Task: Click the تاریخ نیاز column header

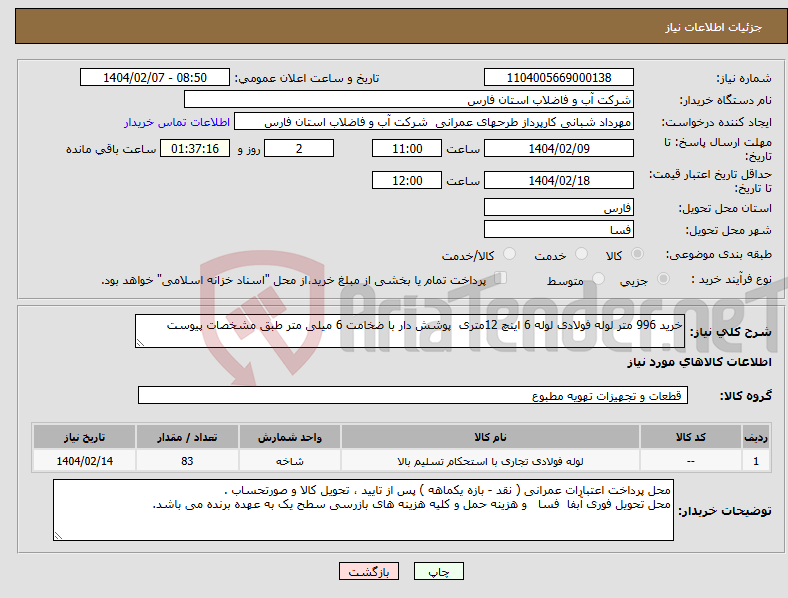Action: [x=84, y=437]
